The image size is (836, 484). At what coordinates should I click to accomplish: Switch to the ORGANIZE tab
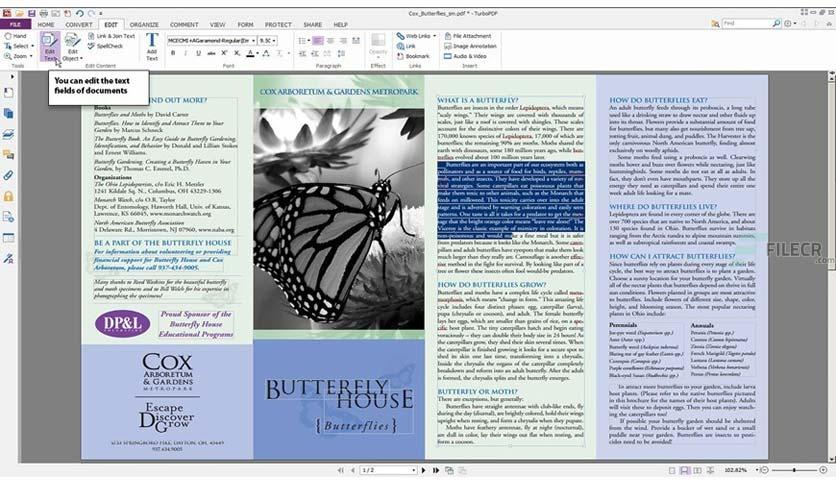[x=144, y=25]
